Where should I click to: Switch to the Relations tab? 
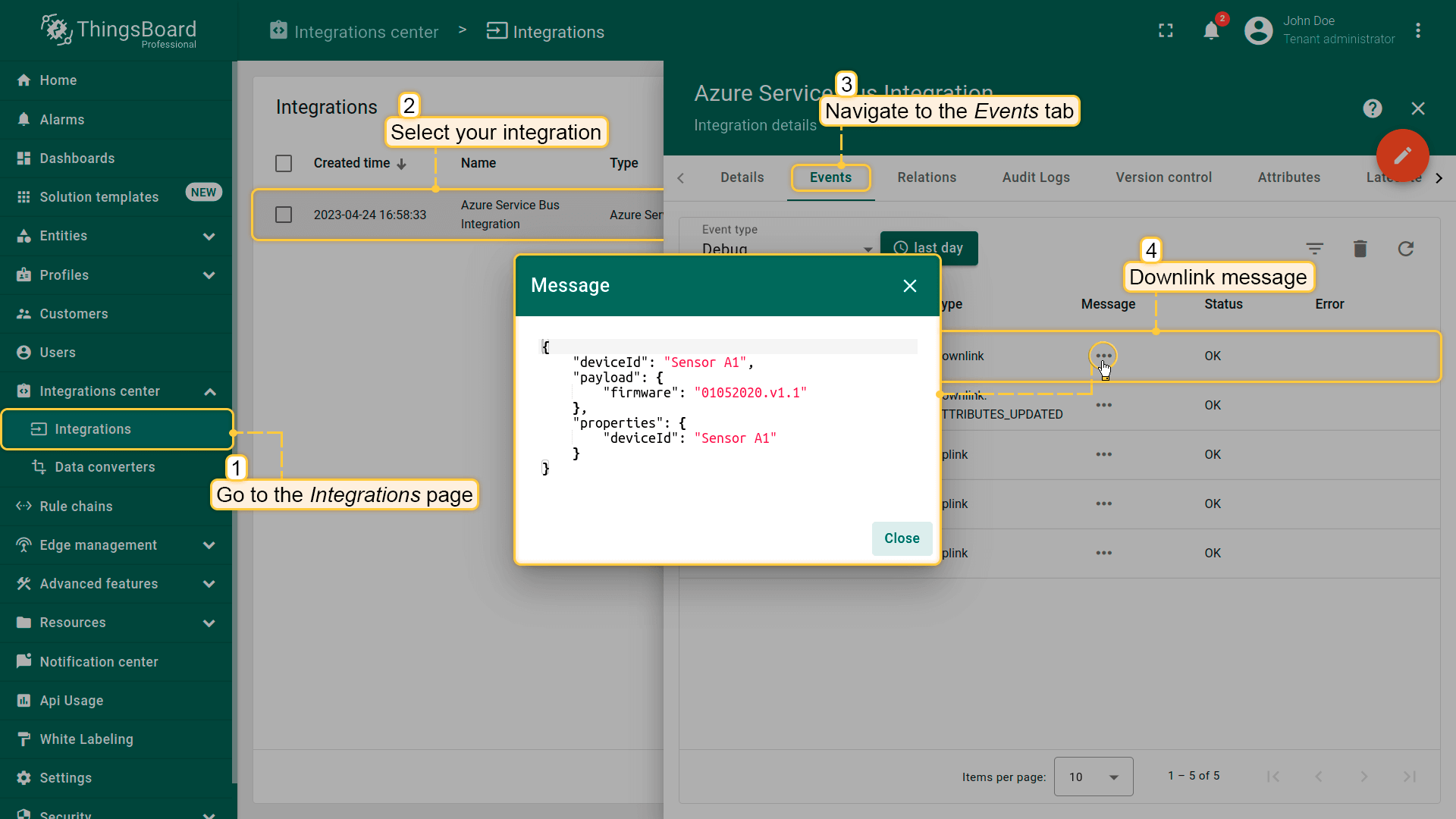[927, 177]
